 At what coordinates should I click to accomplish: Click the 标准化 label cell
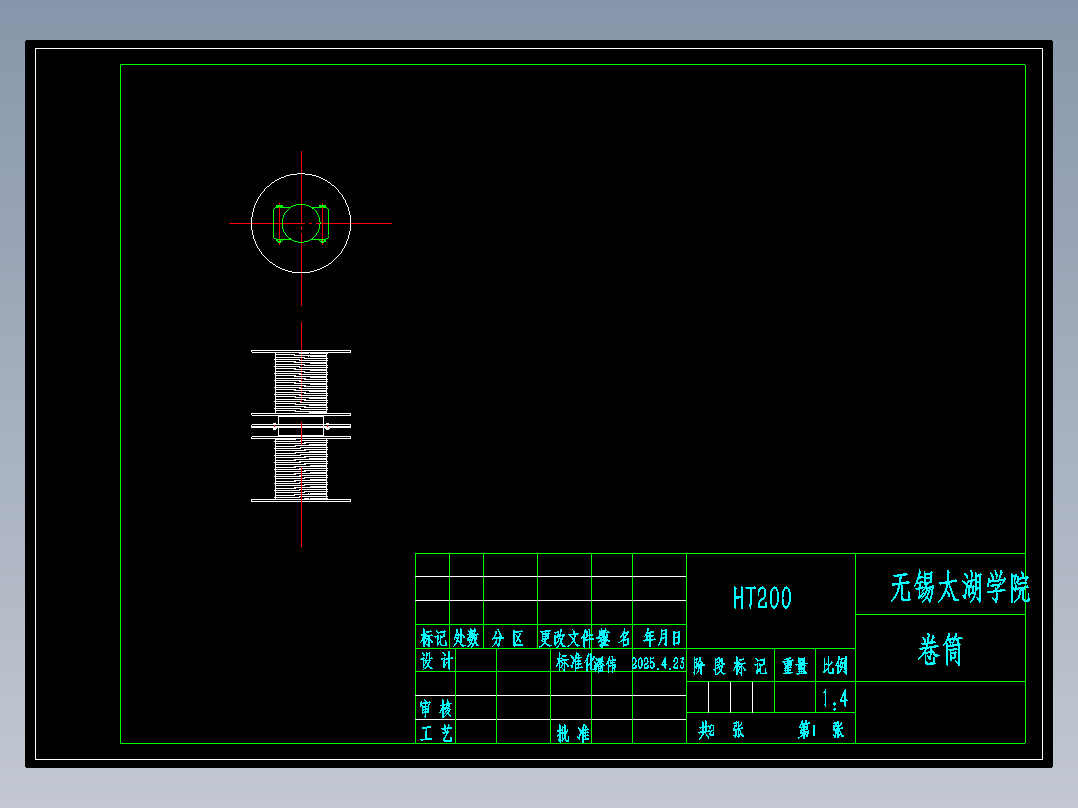(574, 661)
